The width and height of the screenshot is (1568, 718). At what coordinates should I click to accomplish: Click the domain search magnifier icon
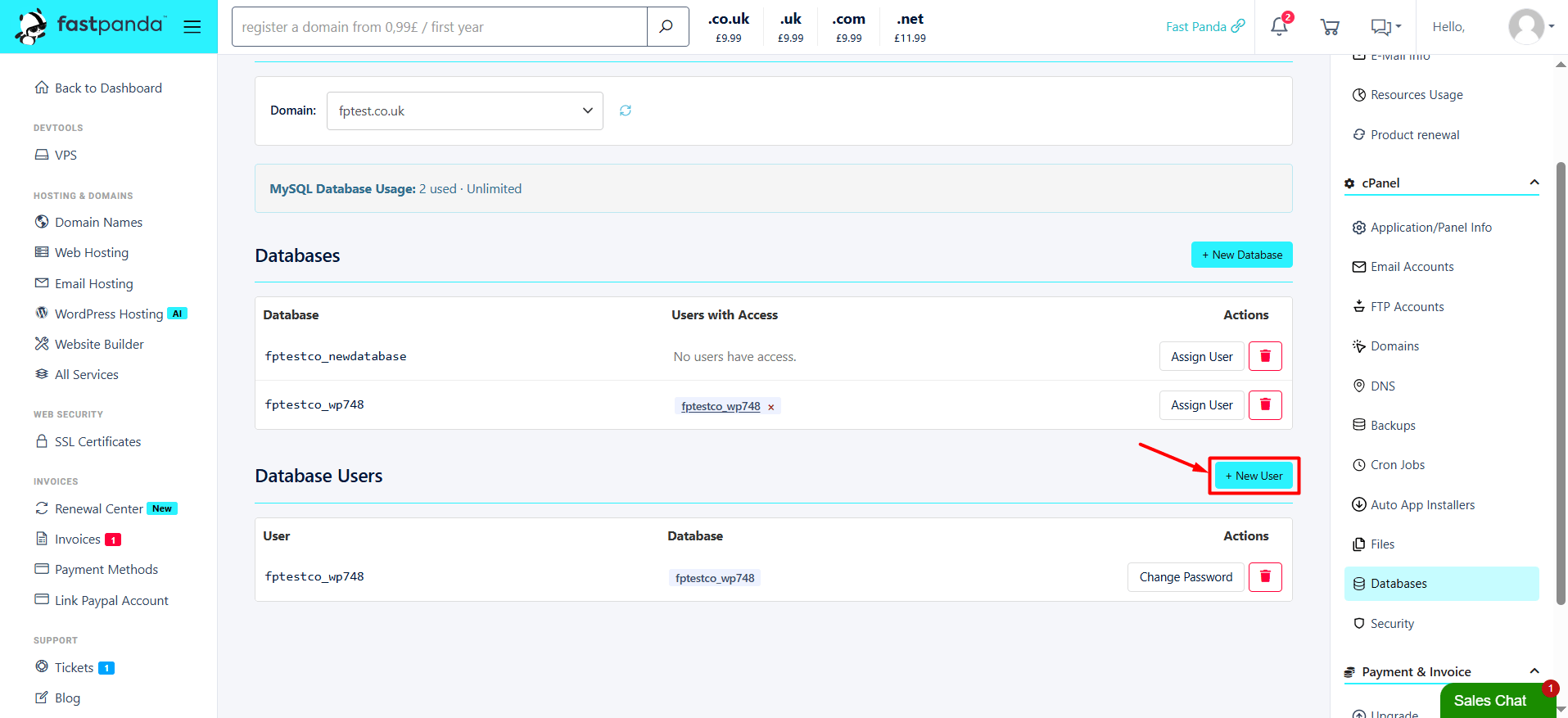[667, 27]
